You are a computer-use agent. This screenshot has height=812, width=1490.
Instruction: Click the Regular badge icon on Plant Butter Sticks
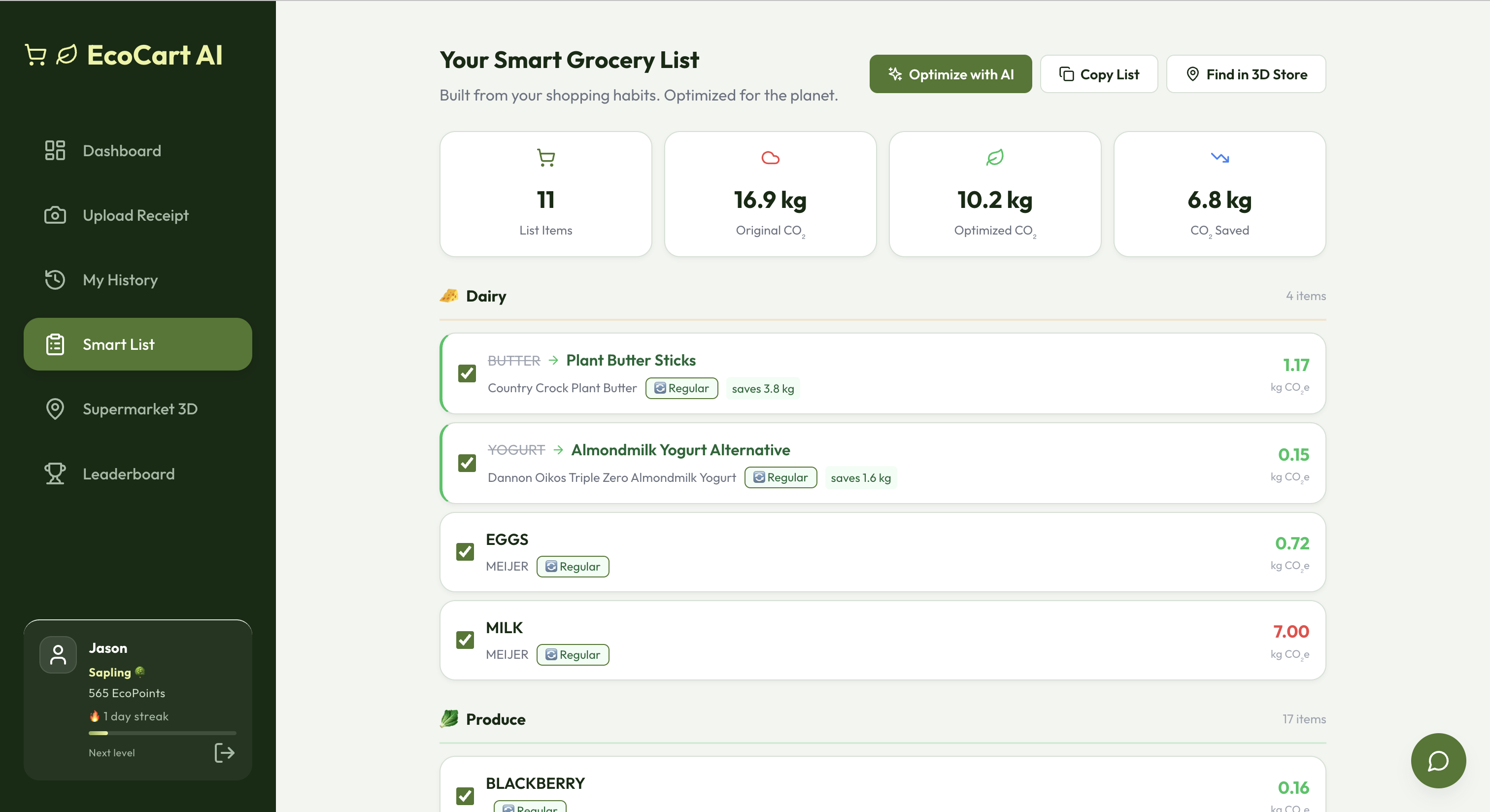click(x=660, y=388)
